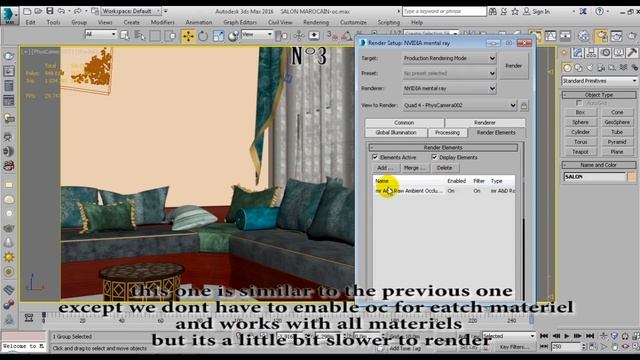The width and height of the screenshot is (640, 360).
Task: Collapse the Object Type rollout
Action: (599, 95)
